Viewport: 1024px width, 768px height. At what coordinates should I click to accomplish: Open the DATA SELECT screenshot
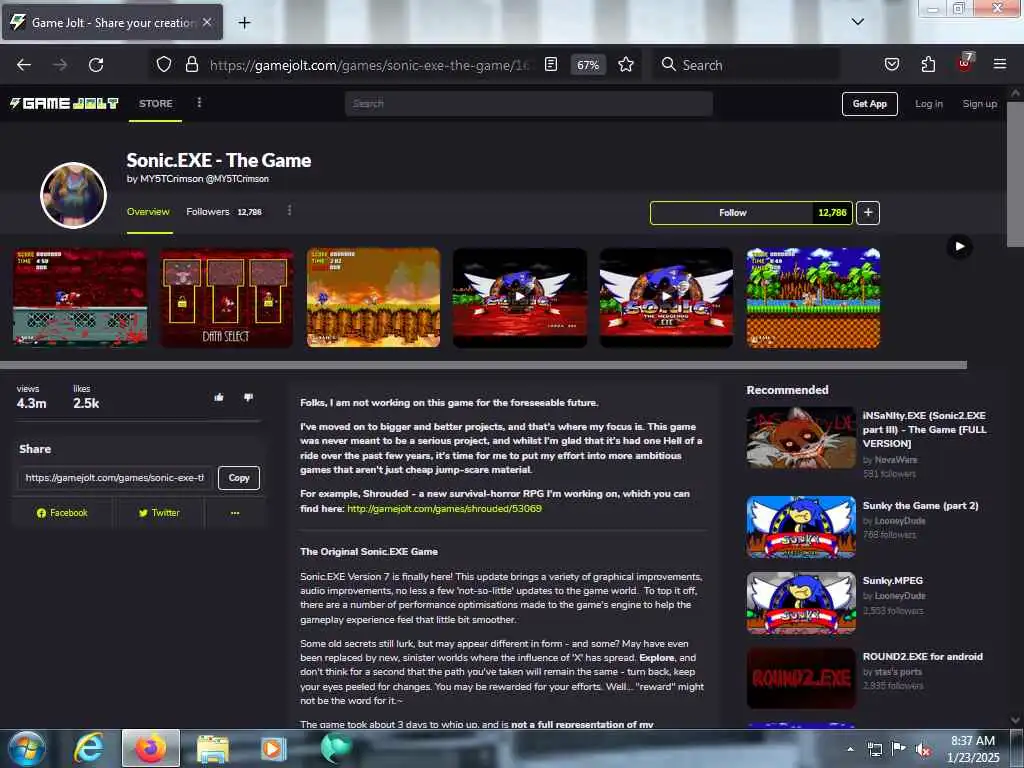tap(226, 297)
